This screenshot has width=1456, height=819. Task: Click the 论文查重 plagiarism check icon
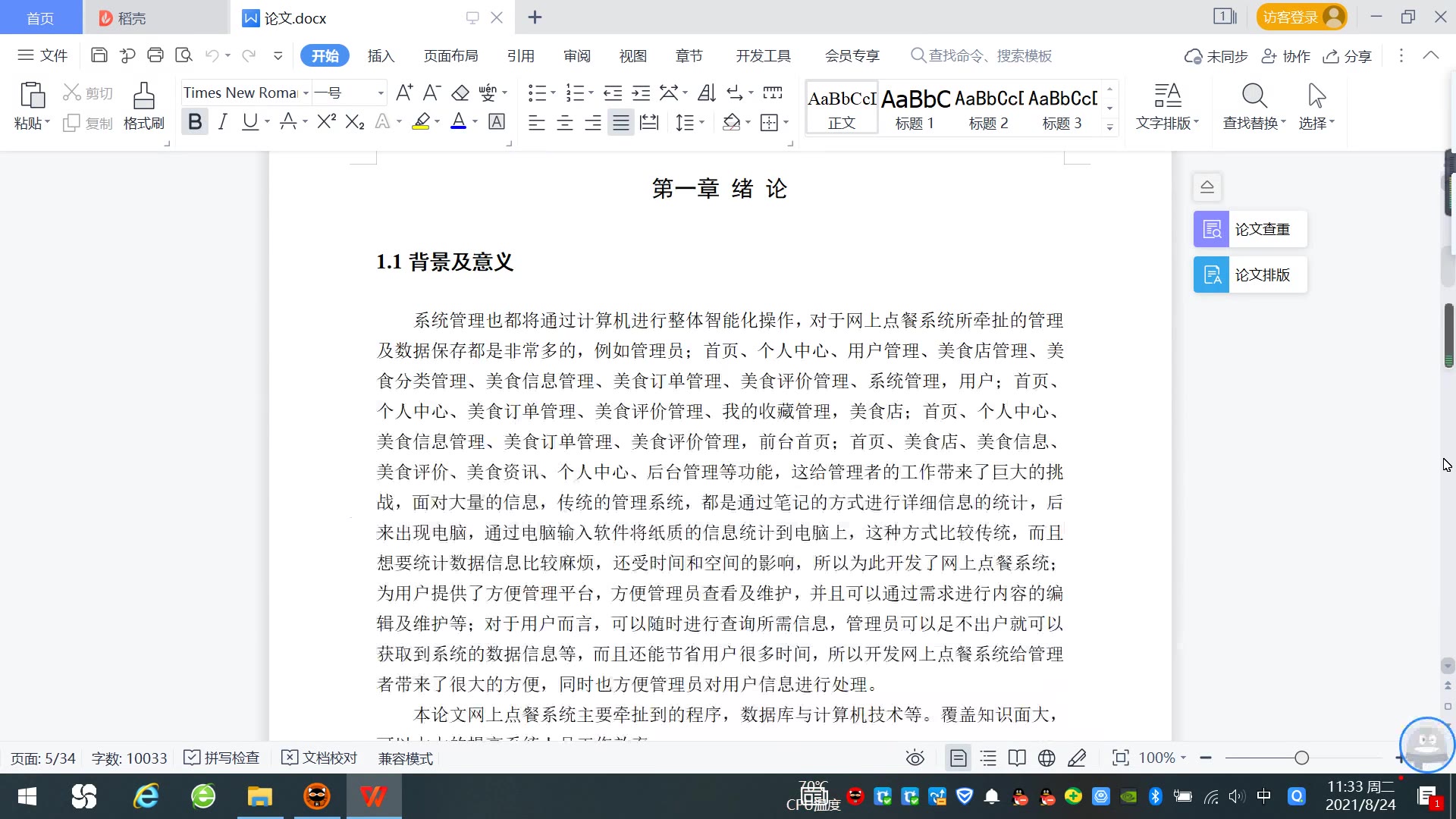coord(1211,229)
